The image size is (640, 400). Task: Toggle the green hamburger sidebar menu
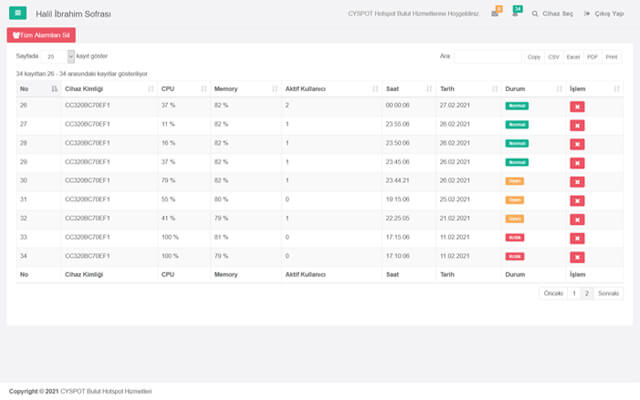pyautogui.click(x=18, y=14)
